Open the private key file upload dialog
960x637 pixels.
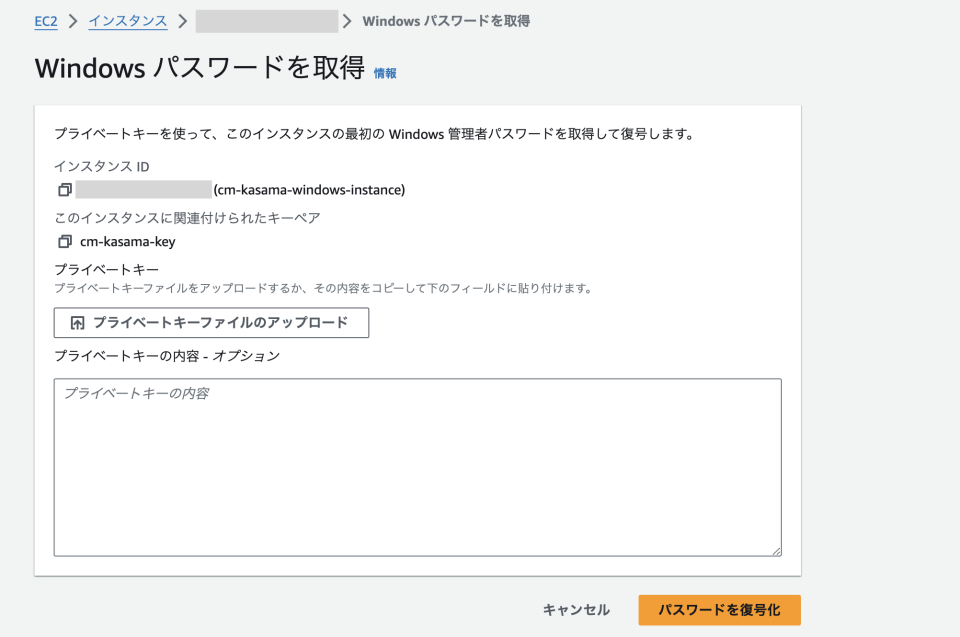(210, 322)
